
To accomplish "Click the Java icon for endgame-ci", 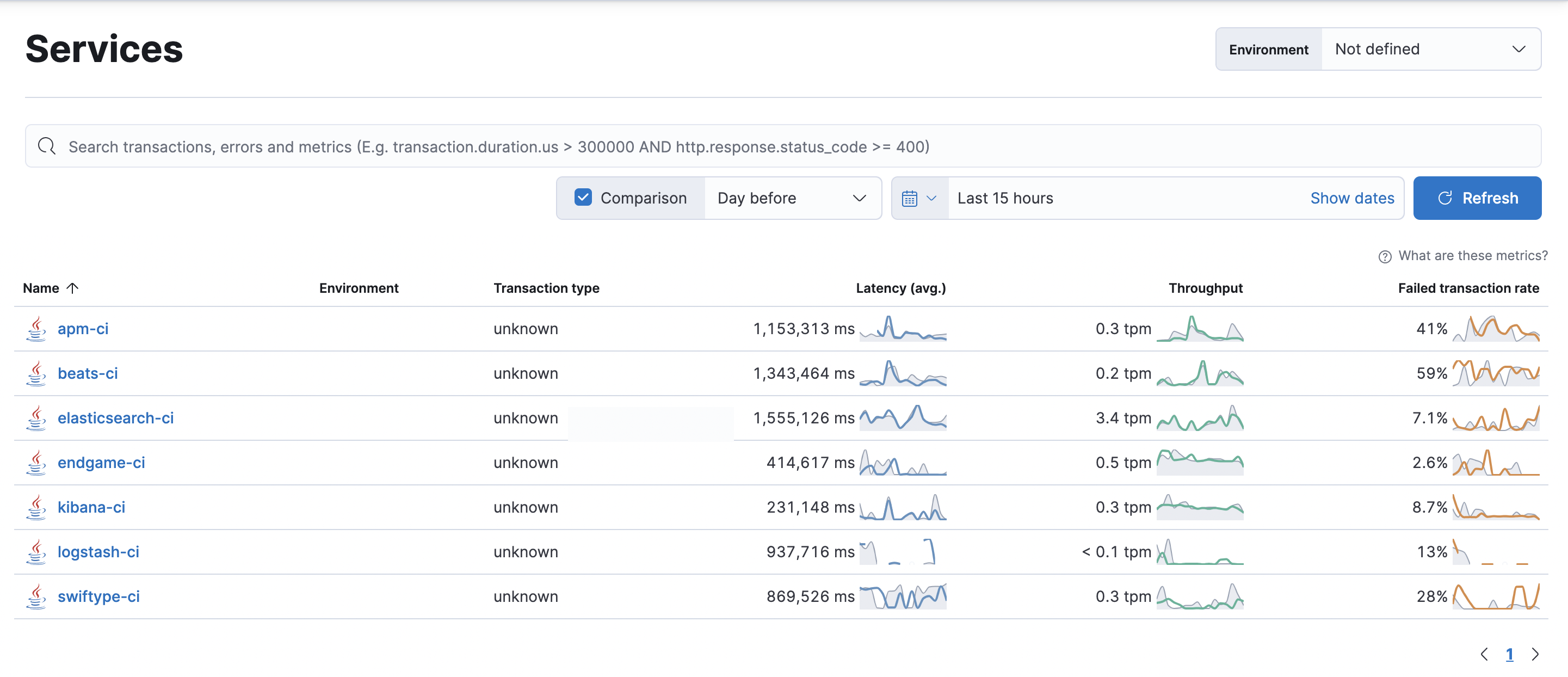I will (36, 463).
